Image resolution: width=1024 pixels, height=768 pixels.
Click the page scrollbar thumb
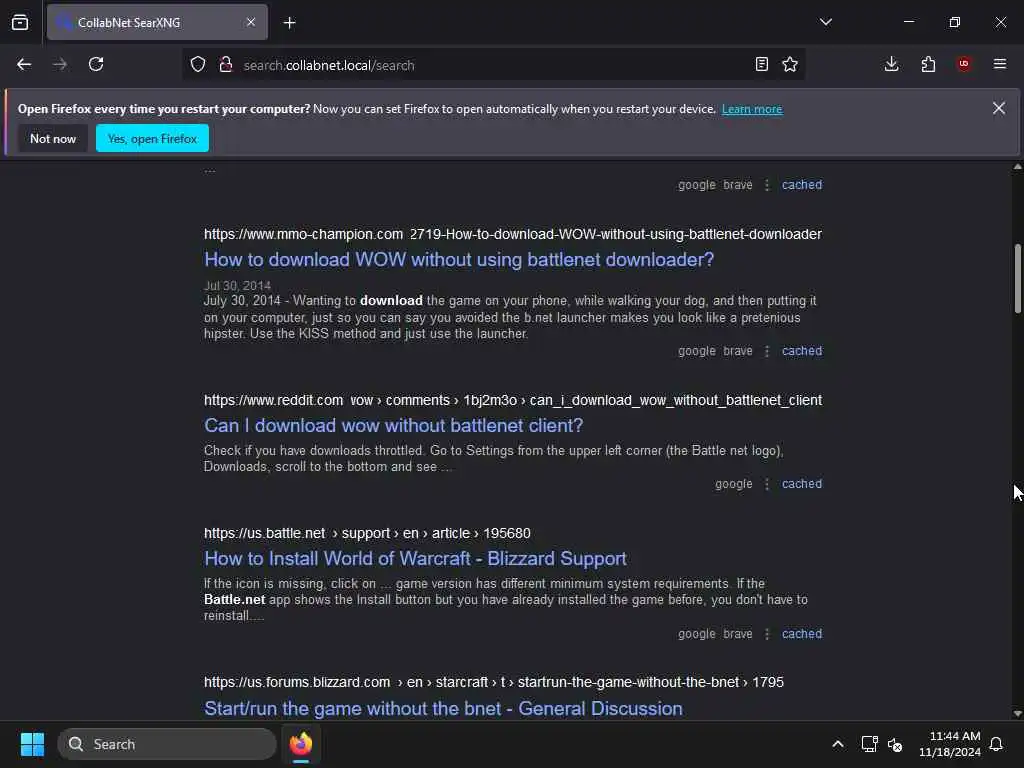tap(1017, 279)
